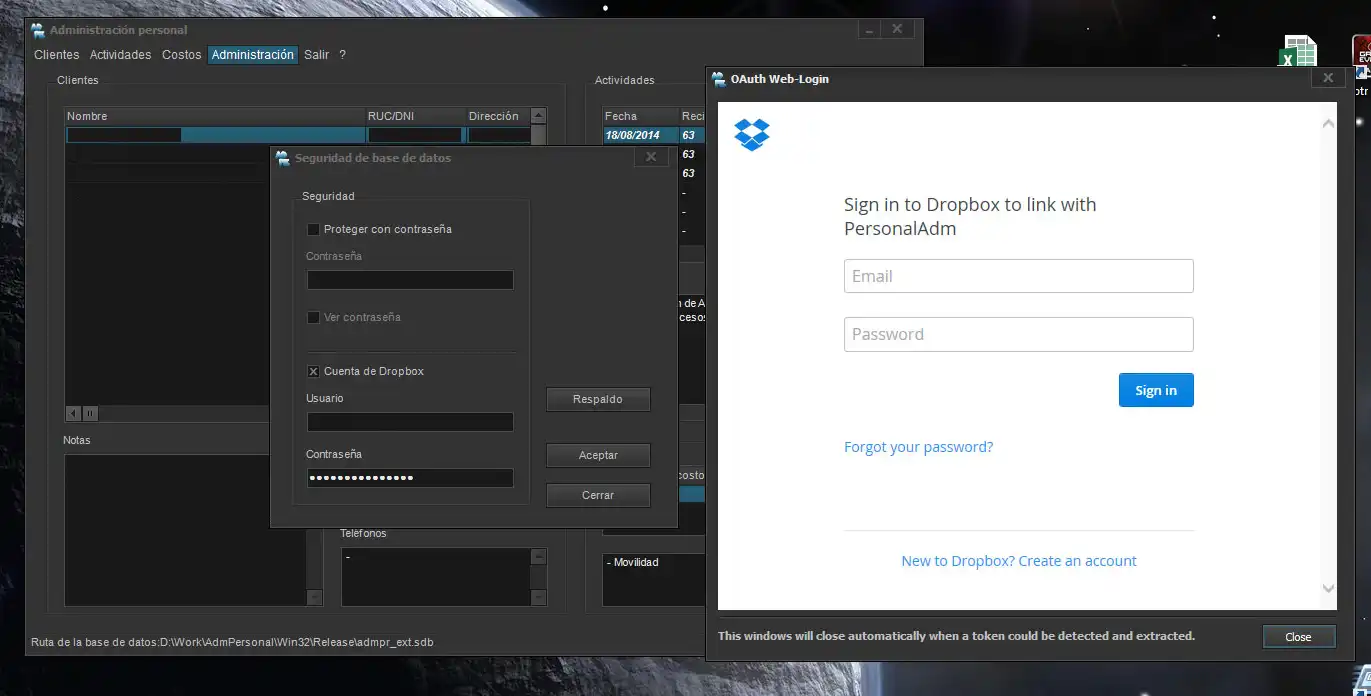The width and height of the screenshot is (1371, 696).
Task: Click the Dropbox Password input field
Action: pos(1019,334)
